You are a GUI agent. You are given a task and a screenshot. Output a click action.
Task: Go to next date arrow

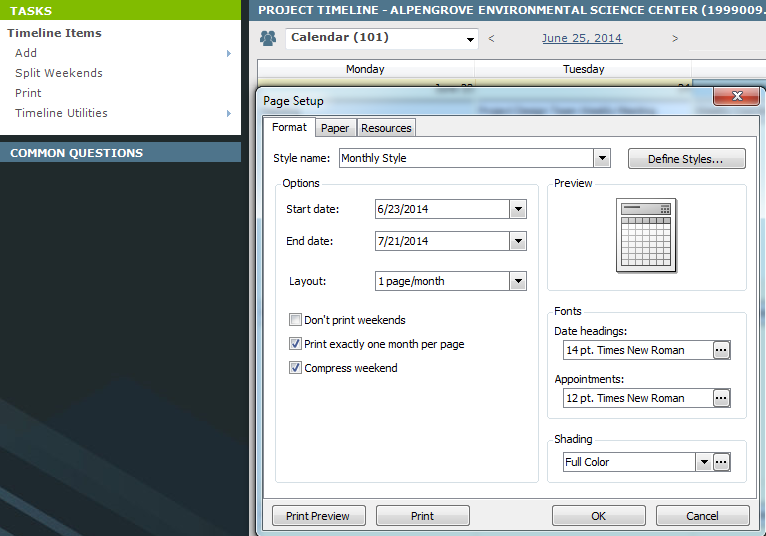(675, 39)
